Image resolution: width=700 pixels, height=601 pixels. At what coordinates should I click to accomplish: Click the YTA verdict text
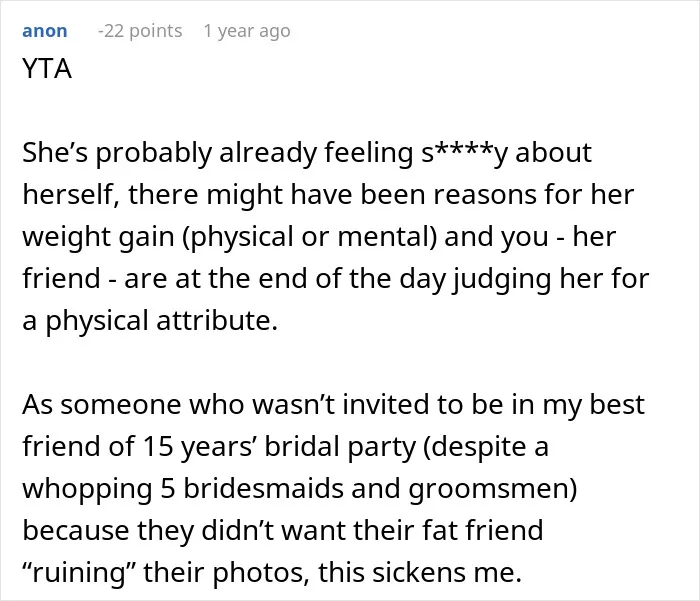click(47, 69)
